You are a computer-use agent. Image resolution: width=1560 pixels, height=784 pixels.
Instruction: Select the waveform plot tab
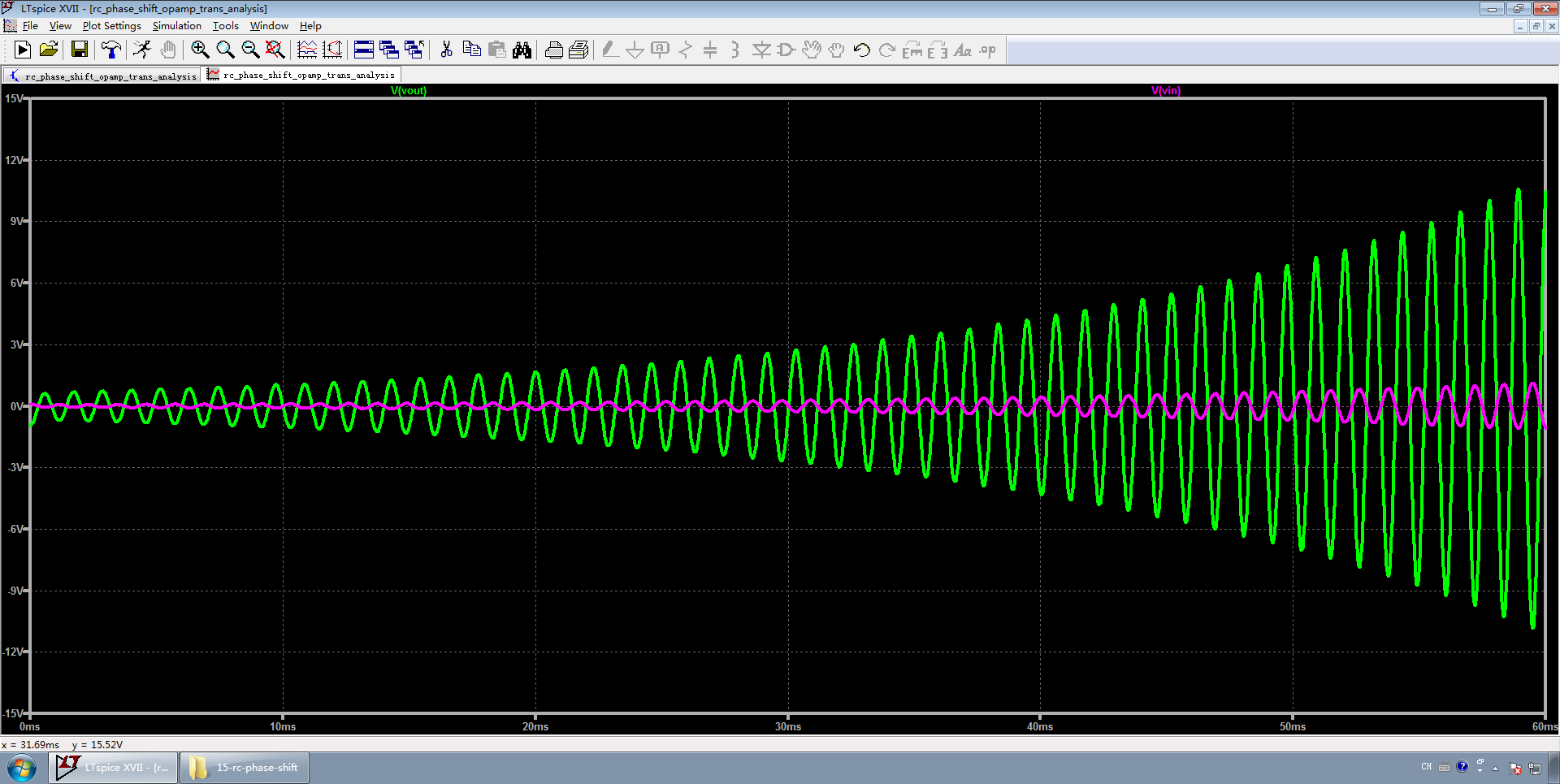click(302, 75)
